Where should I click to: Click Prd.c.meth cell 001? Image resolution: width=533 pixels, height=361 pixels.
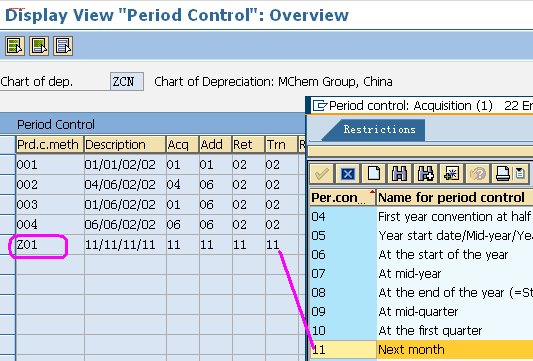click(x=50, y=165)
